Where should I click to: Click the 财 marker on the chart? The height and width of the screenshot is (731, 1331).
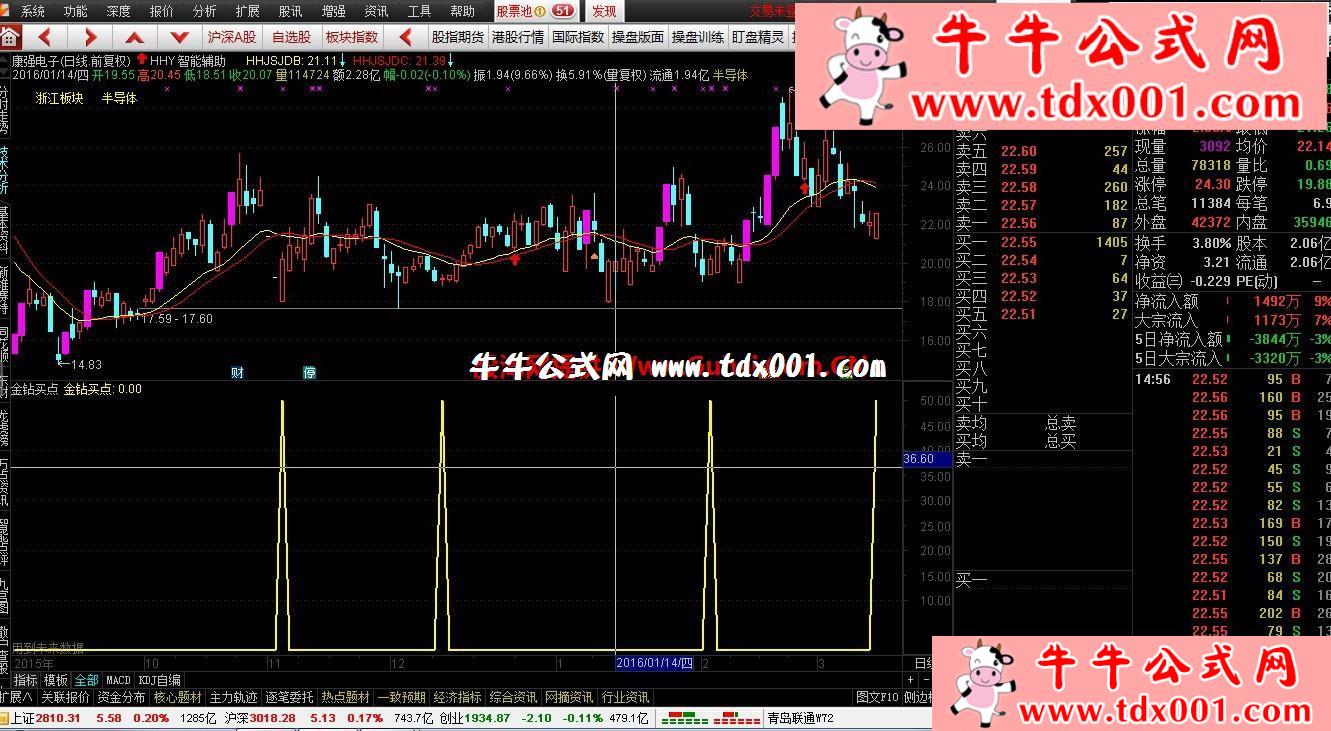point(238,373)
